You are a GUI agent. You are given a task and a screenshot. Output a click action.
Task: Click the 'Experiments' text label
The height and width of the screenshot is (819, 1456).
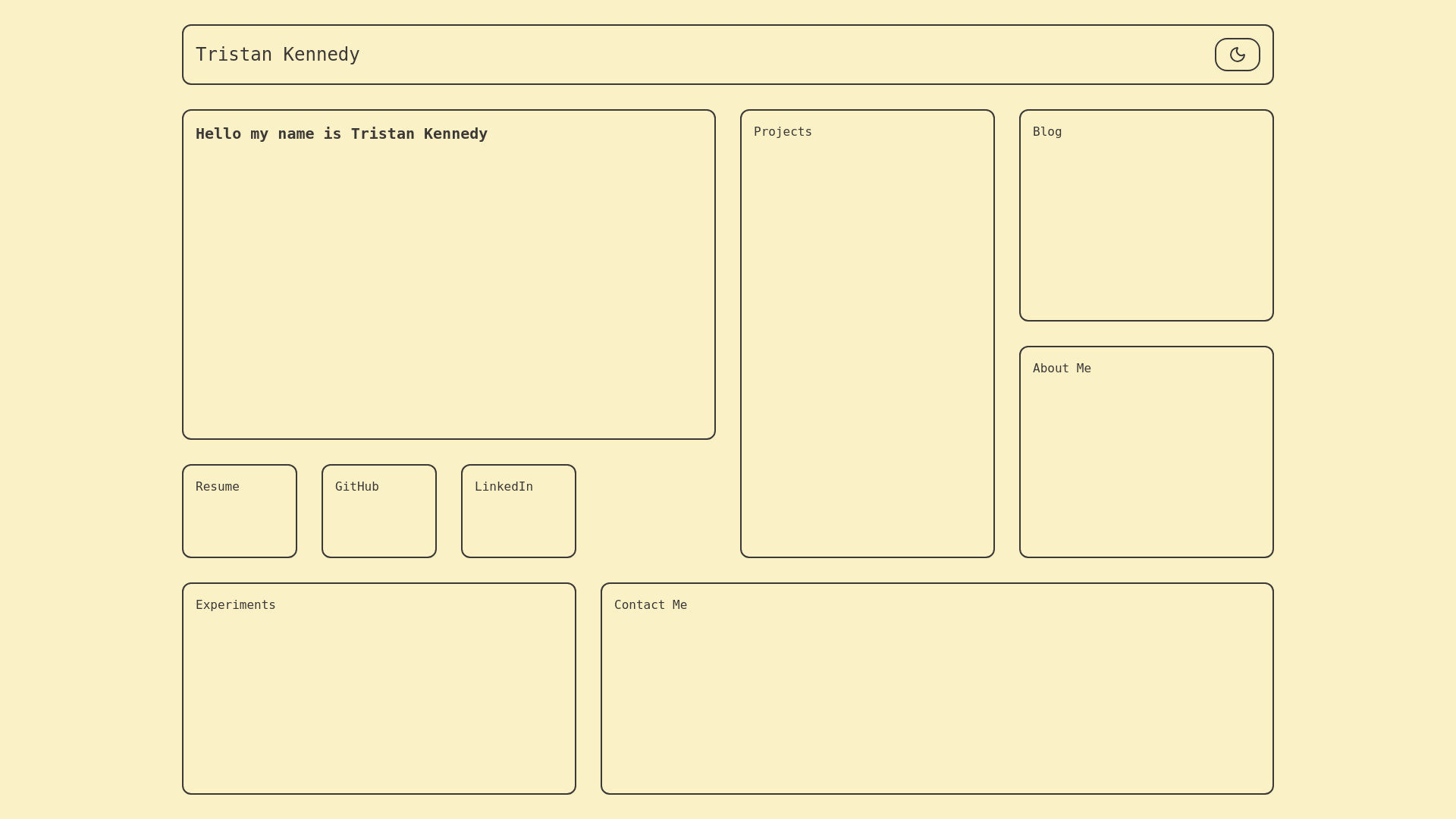(235, 605)
